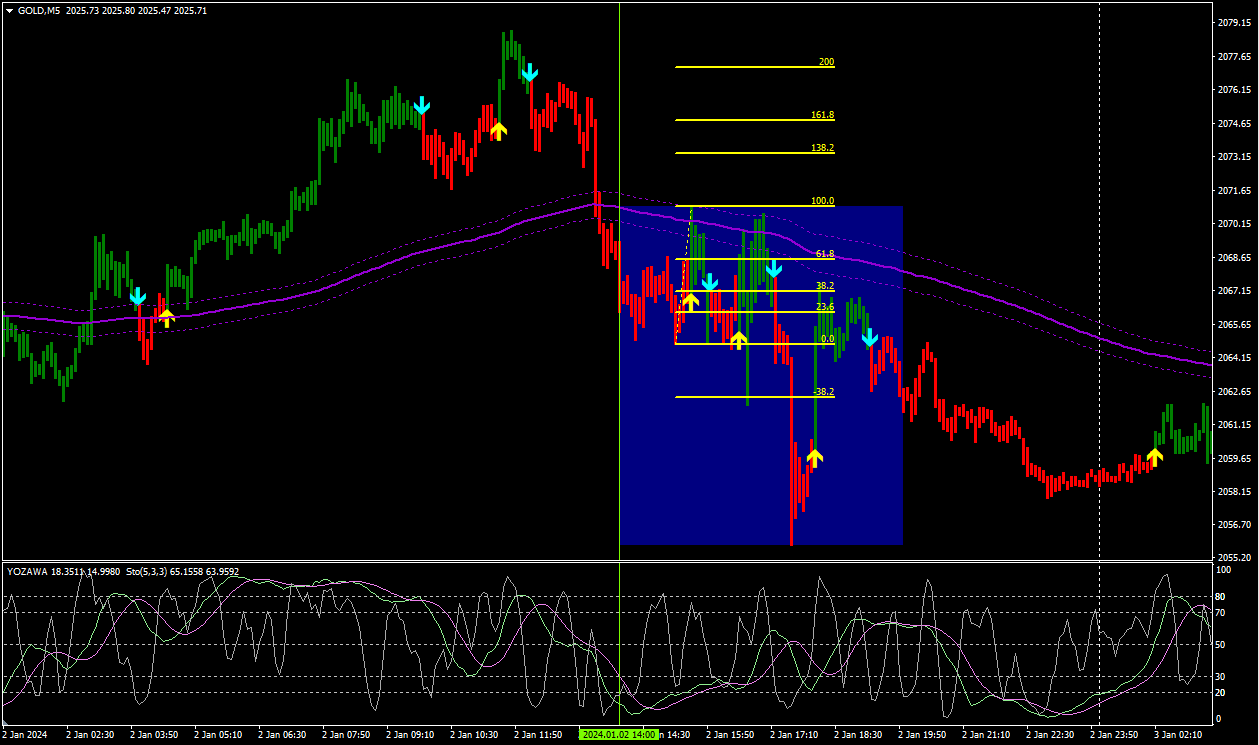The image size is (1259, 745).
Task: Select the cyan down arrow at chart's highest peak
Action: (529, 72)
